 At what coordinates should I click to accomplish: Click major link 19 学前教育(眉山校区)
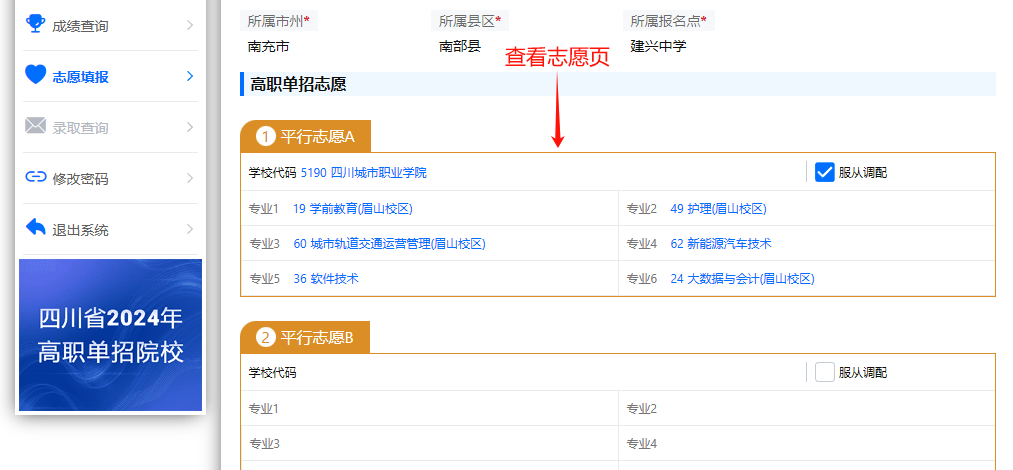(x=352, y=209)
